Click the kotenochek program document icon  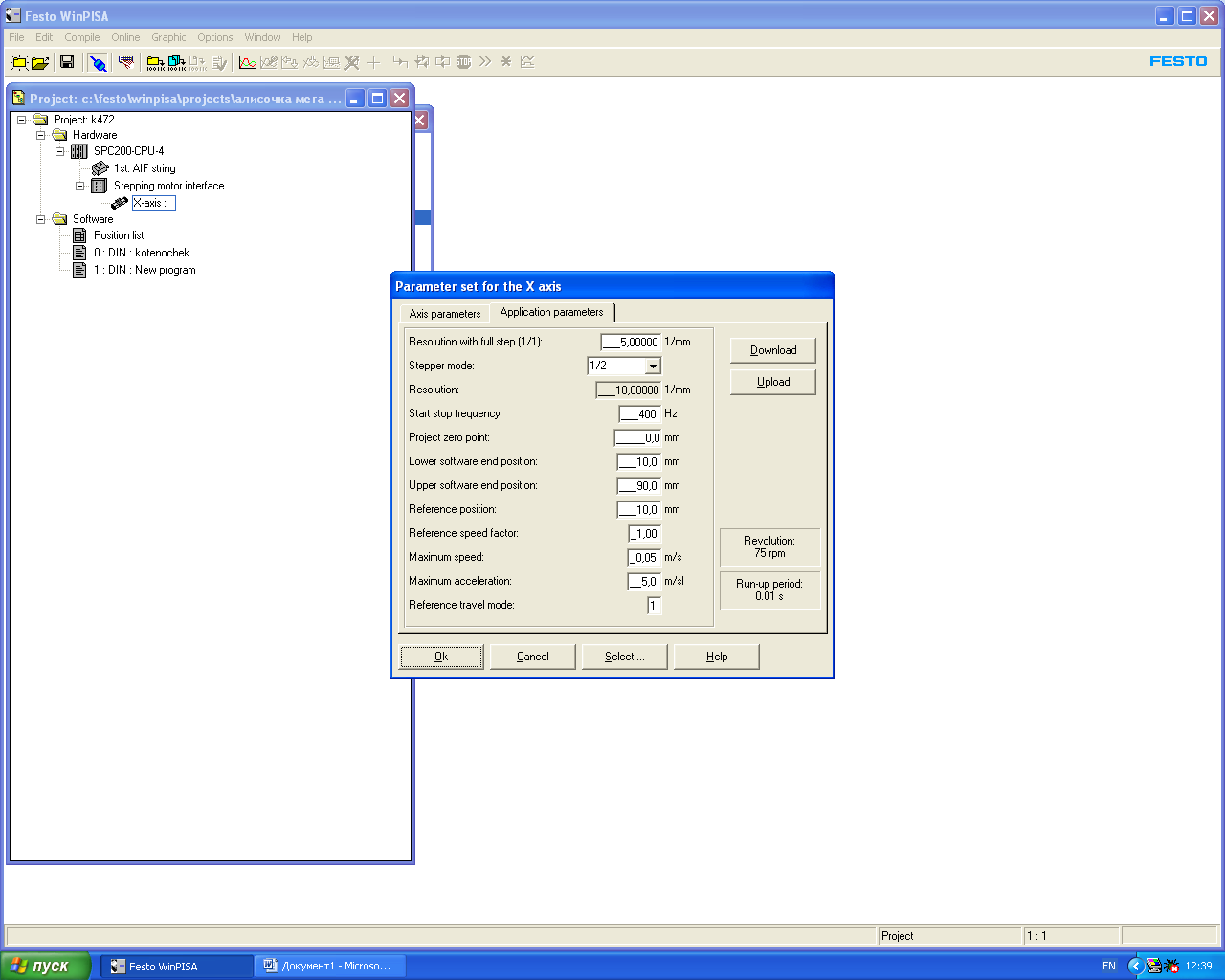[79, 253]
